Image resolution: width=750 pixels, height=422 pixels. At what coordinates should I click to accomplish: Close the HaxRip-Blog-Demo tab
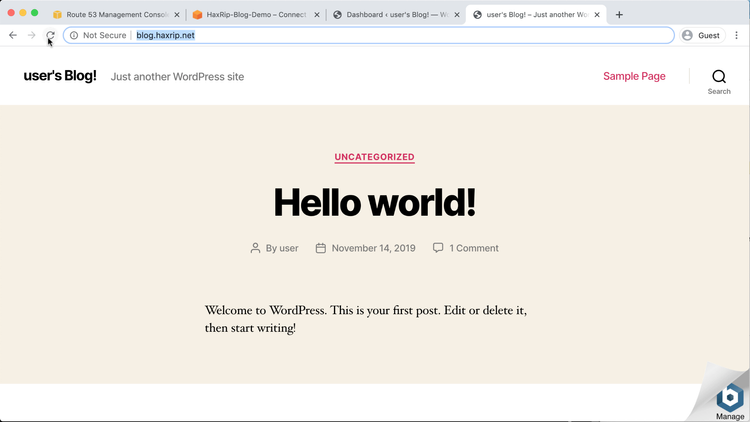[317, 15]
